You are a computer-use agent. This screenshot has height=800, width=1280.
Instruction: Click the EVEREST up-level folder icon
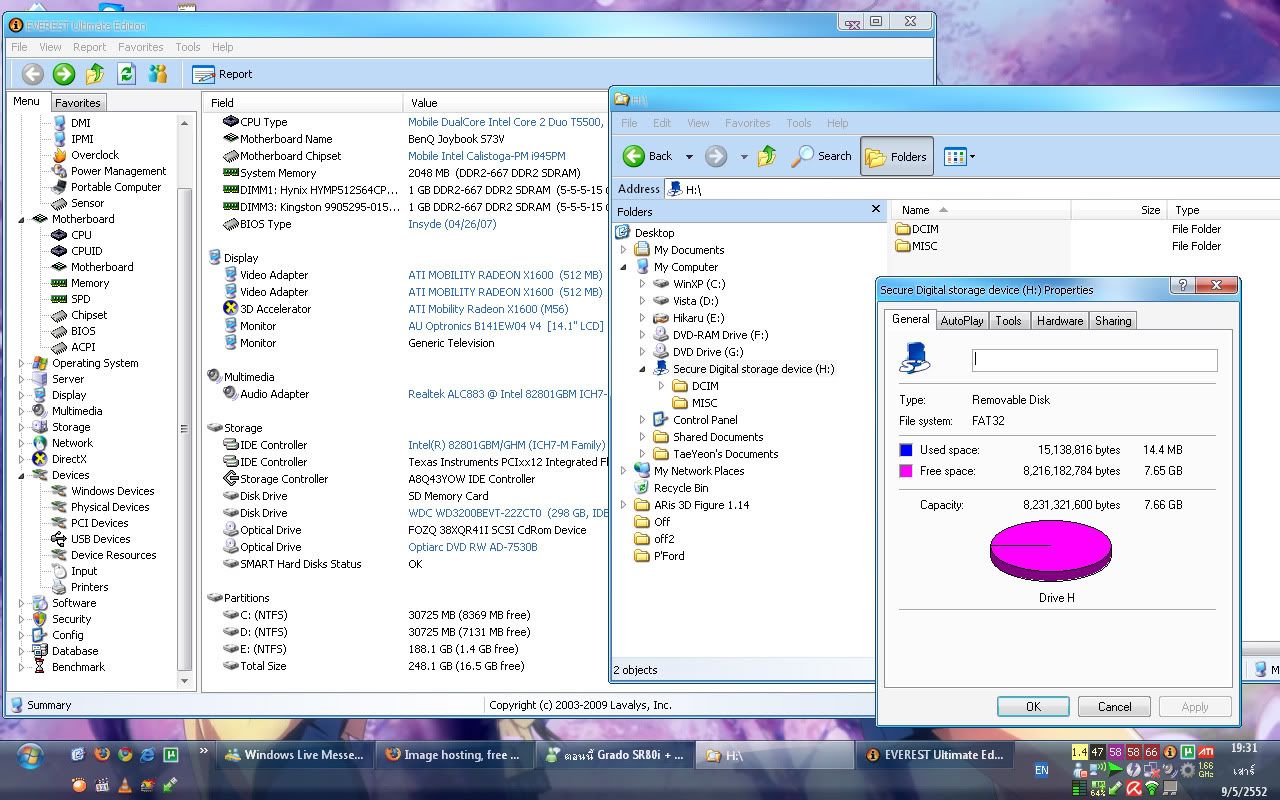click(x=95, y=73)
